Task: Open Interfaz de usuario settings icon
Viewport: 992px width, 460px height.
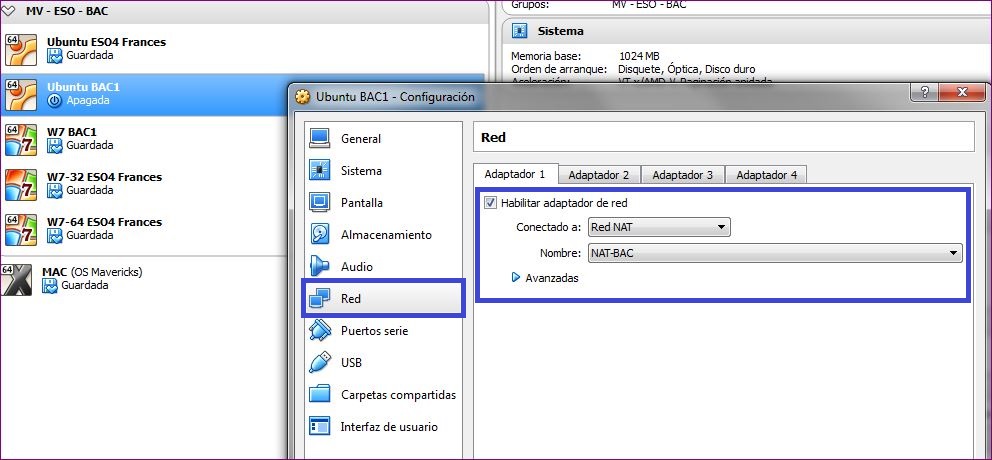Action: (320, 426)
